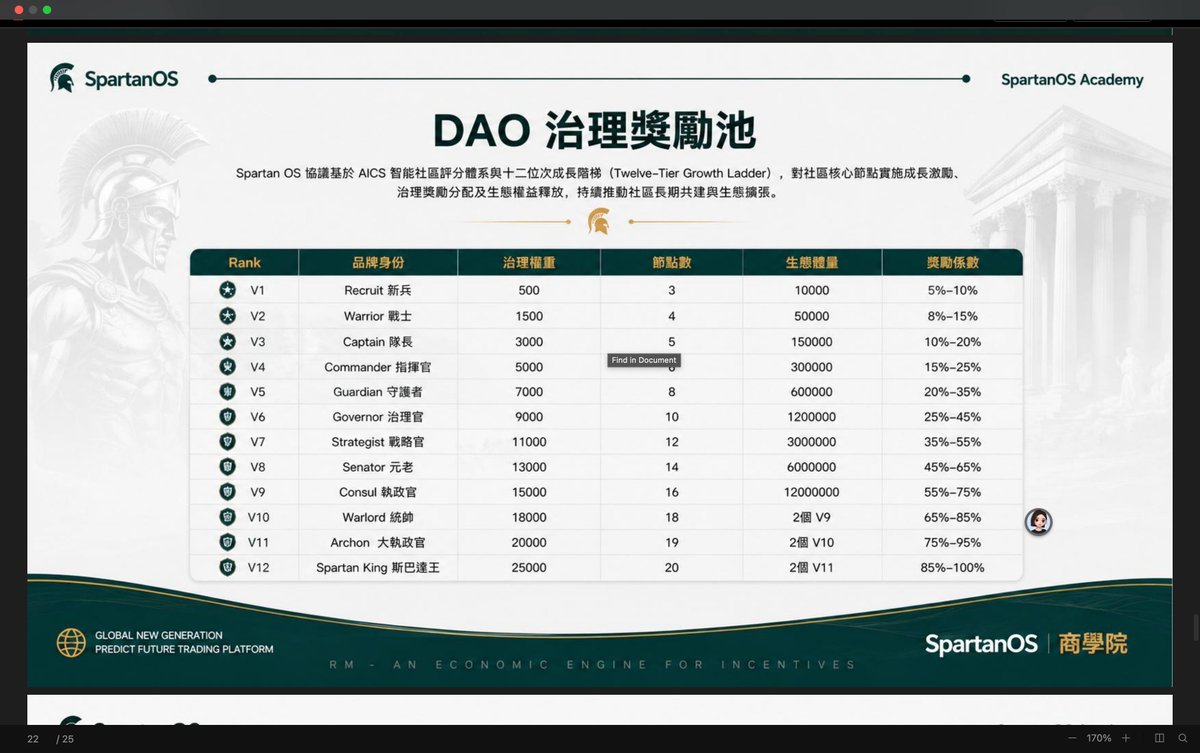Image resolution: width=1200 pixels, height=753 pixels.
Task: Select the 獎勵係數 column header
Action: click(952, 262)
